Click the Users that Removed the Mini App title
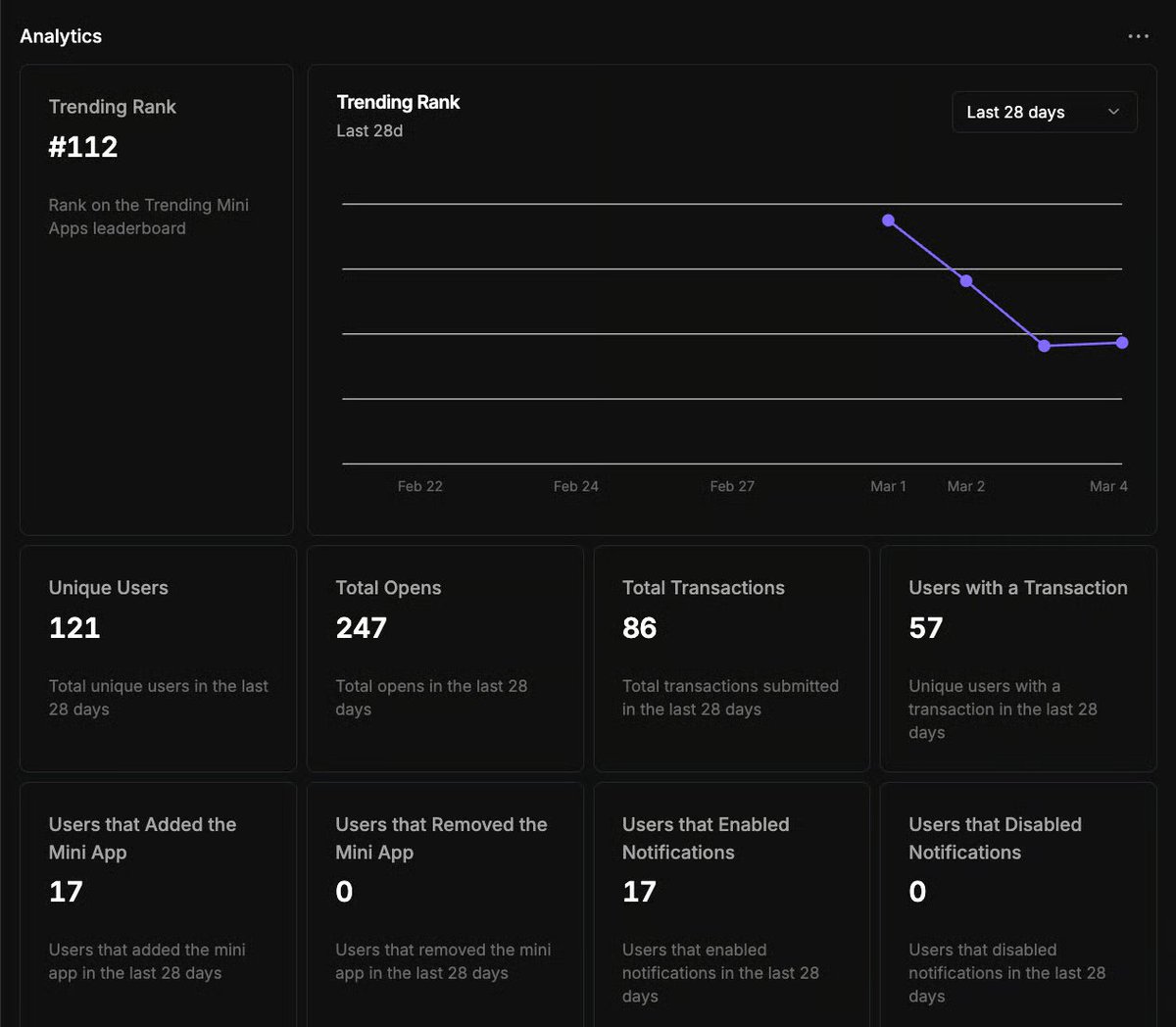Screen dimensions: 1176x1027 [x=441, y=839]
